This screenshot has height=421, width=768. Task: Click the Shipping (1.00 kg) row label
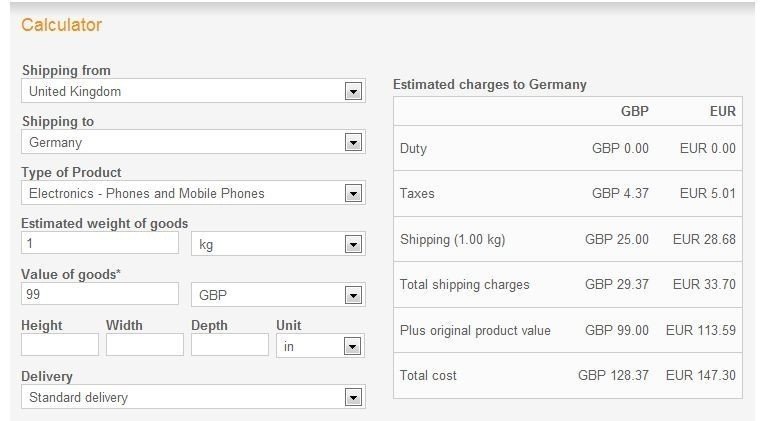453,240
